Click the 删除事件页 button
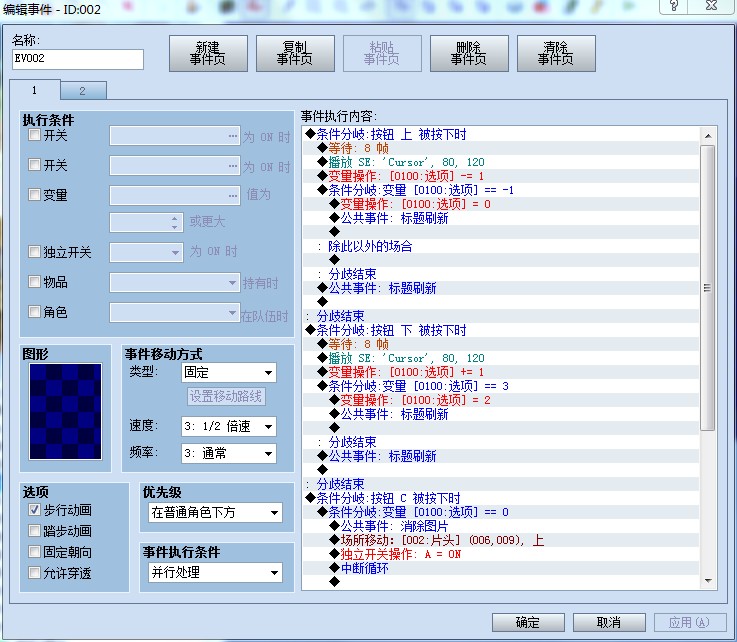 click(469, 54)
